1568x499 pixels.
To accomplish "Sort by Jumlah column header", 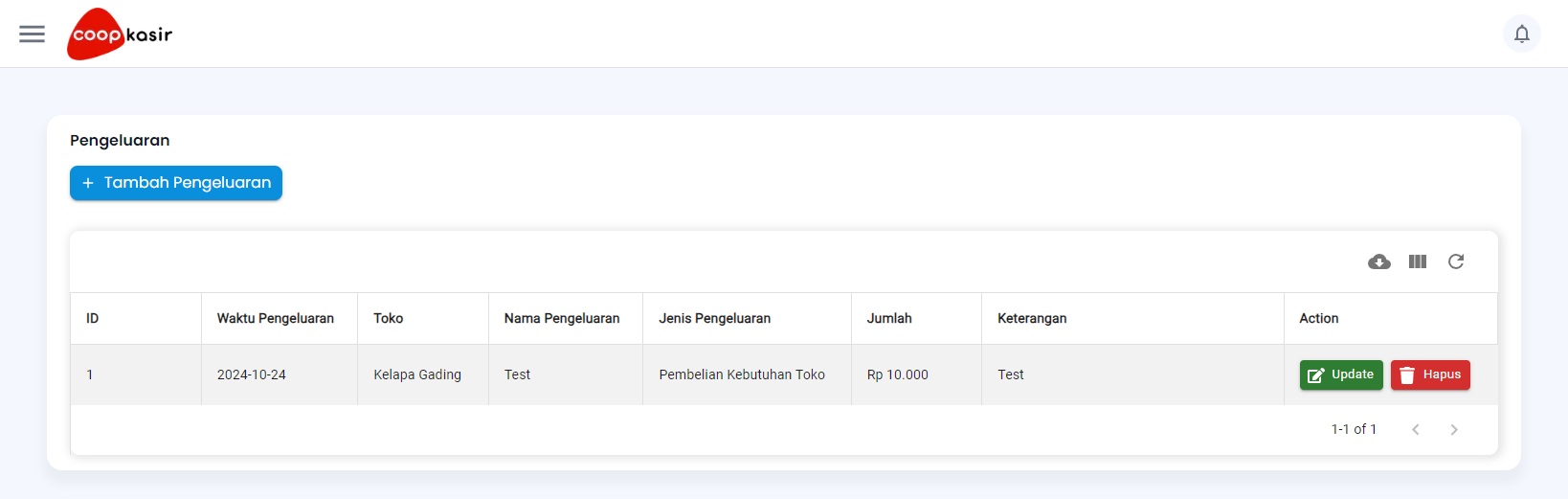I will (889, 318).
